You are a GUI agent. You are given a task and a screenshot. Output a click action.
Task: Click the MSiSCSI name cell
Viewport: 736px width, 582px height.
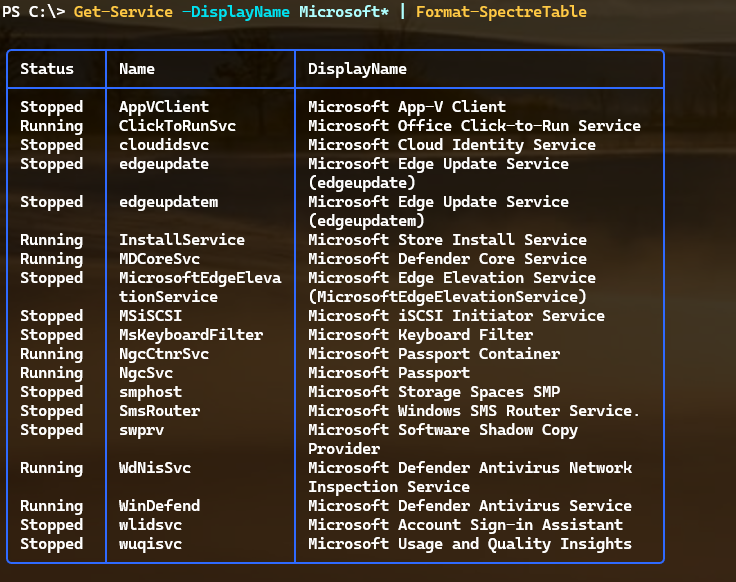[x=151, y=316]
